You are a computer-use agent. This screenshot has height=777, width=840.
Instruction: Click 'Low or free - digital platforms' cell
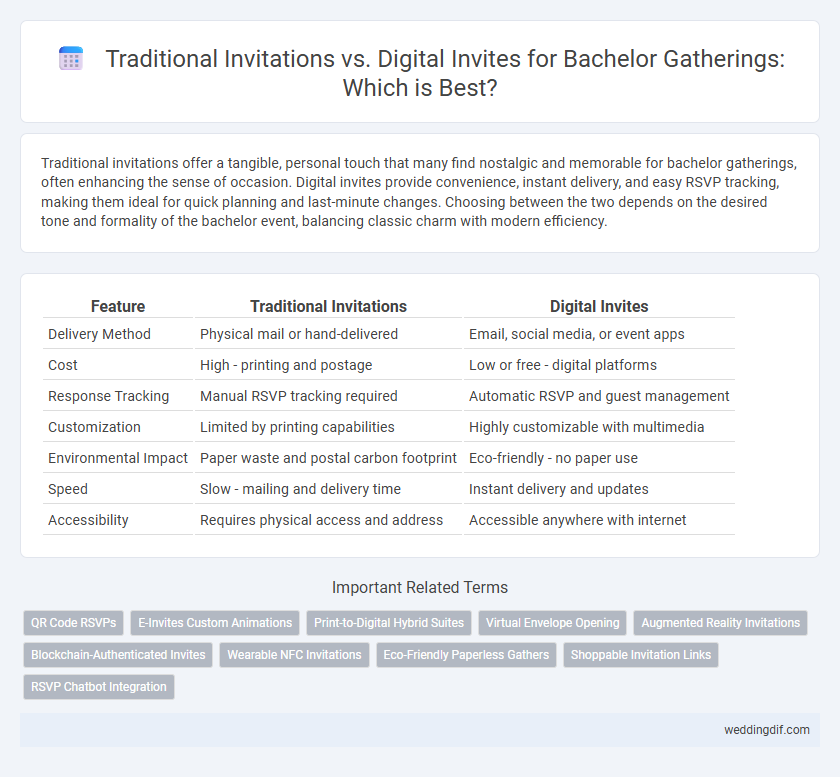pos(599,365)
